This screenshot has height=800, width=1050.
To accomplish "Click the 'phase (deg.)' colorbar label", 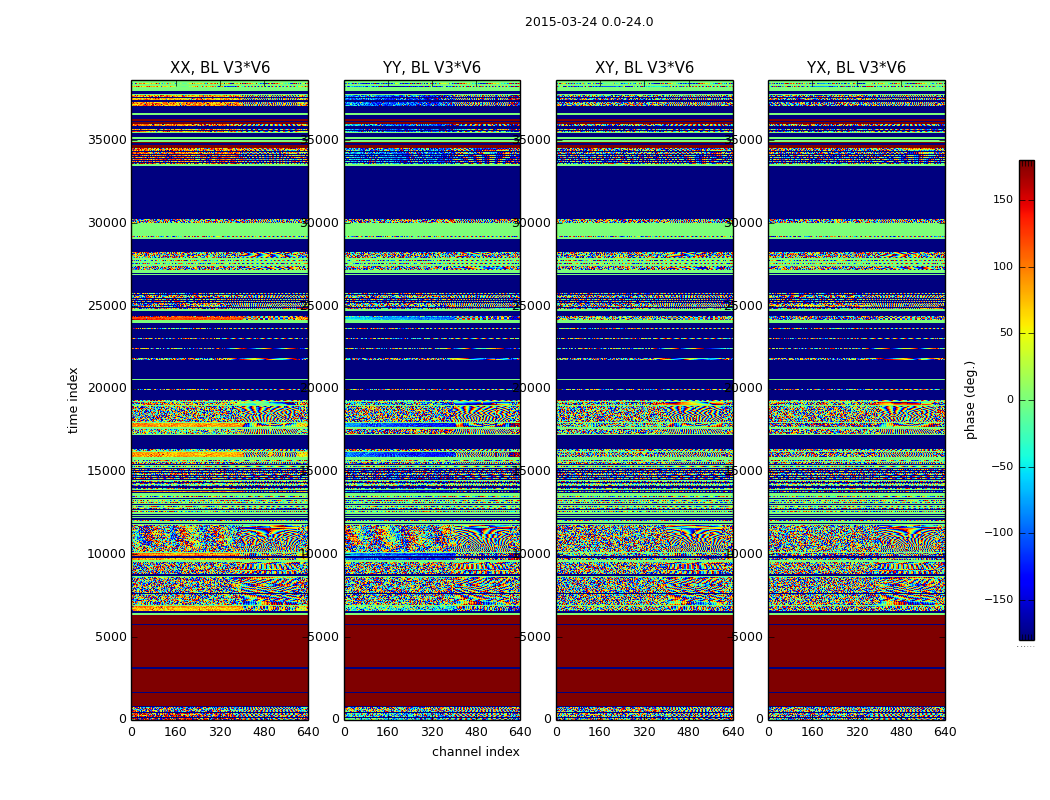I will [x=970, y=400].
